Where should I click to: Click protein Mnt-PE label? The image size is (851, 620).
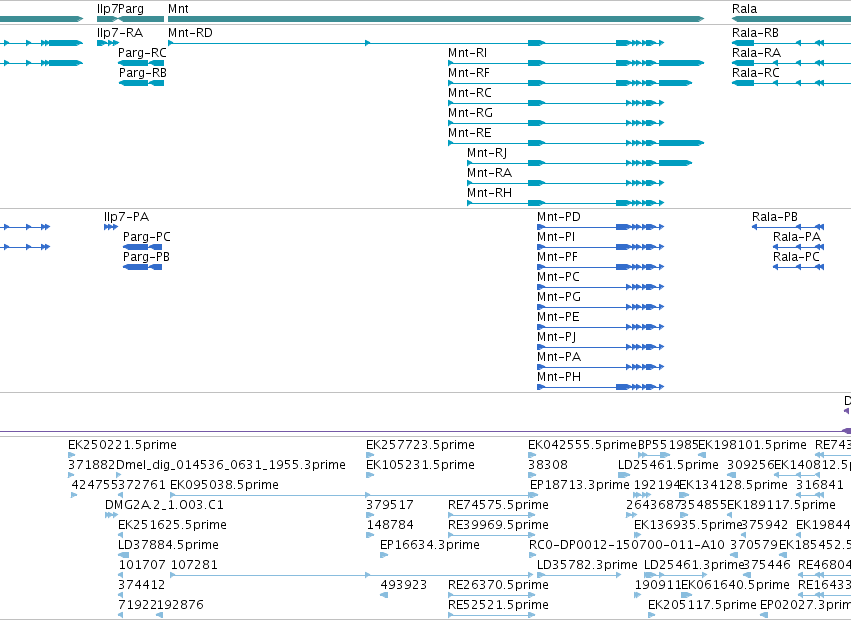coord(558,317)
